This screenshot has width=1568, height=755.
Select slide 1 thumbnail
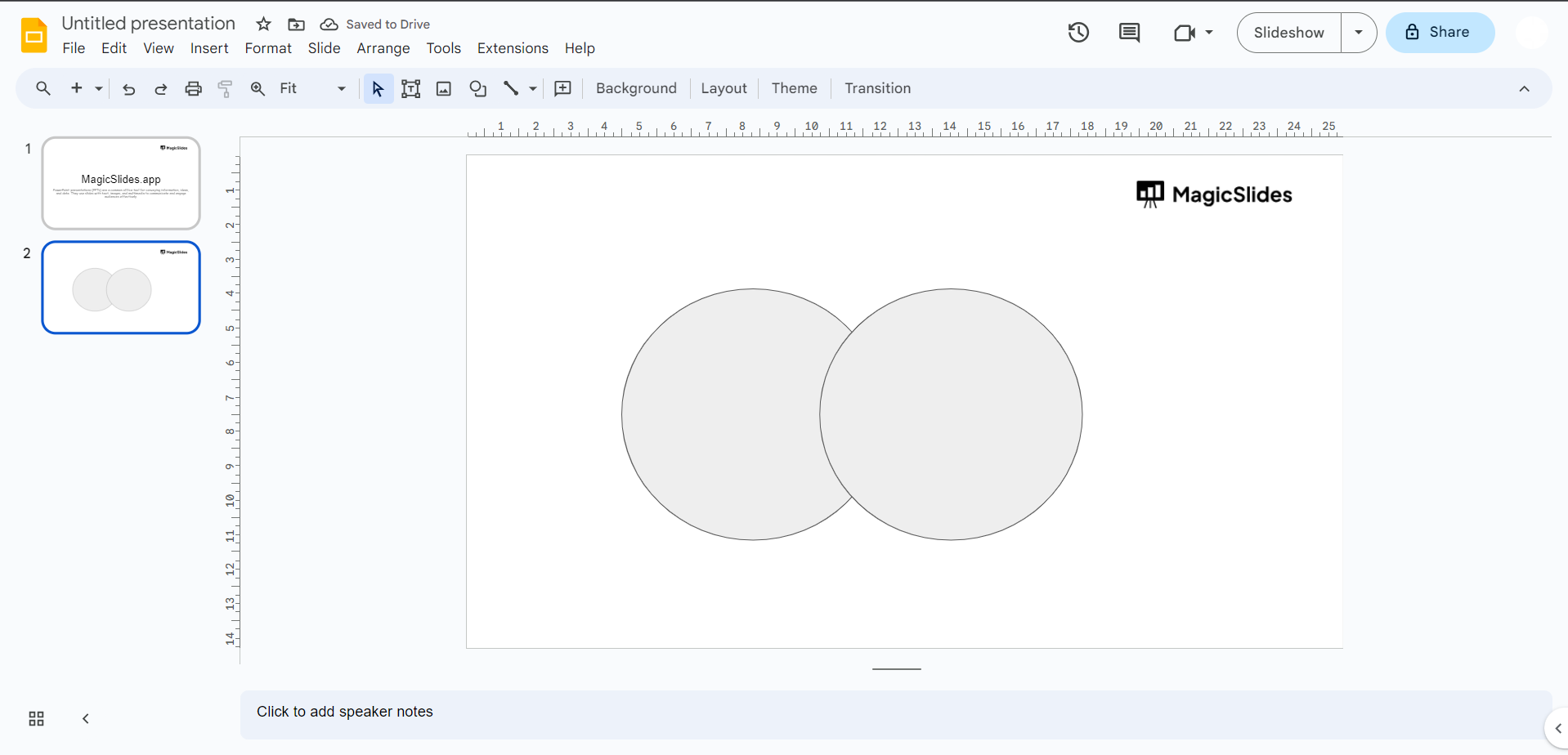coord(121,183)
